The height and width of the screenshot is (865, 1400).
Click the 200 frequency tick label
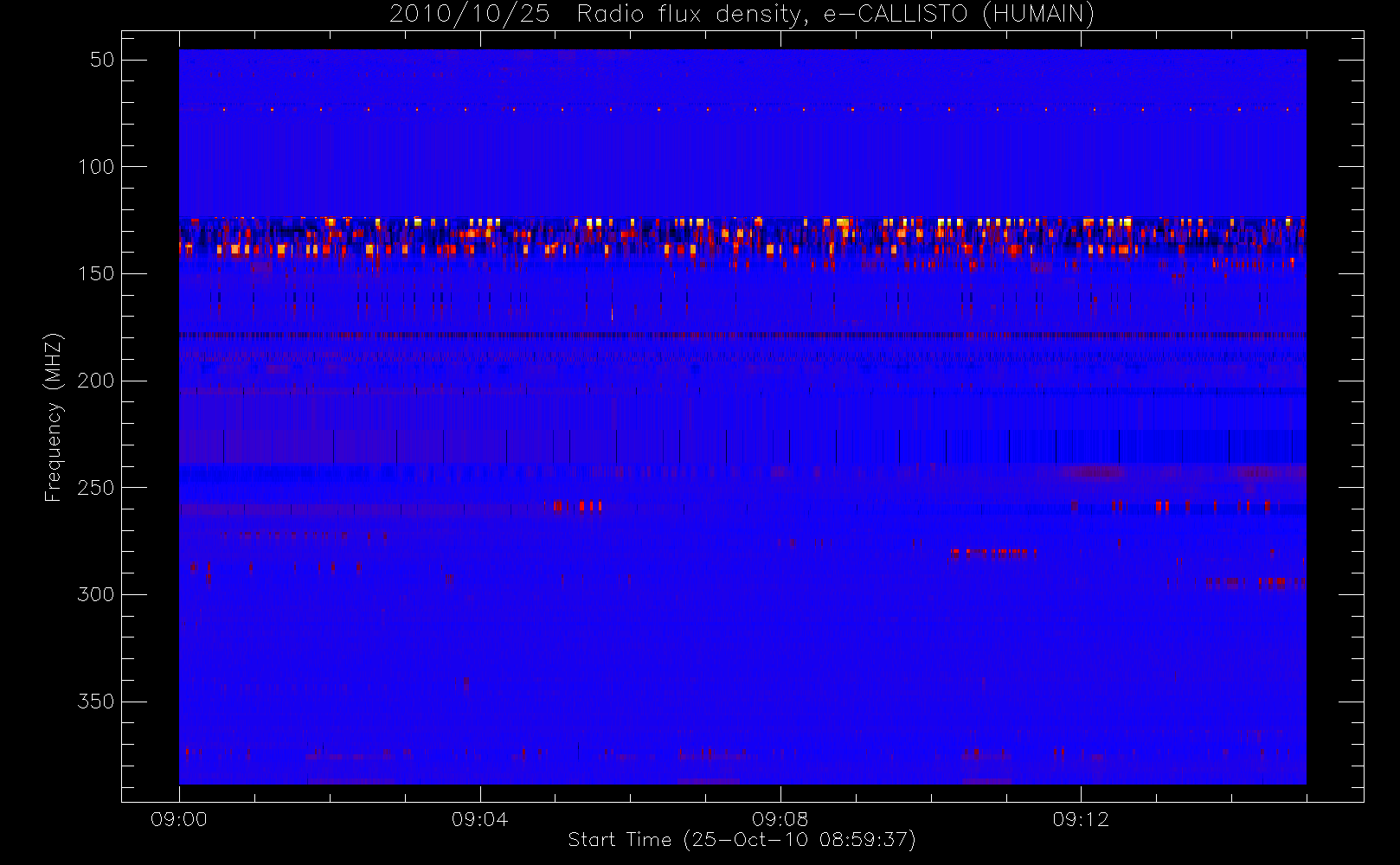(96, 381)
